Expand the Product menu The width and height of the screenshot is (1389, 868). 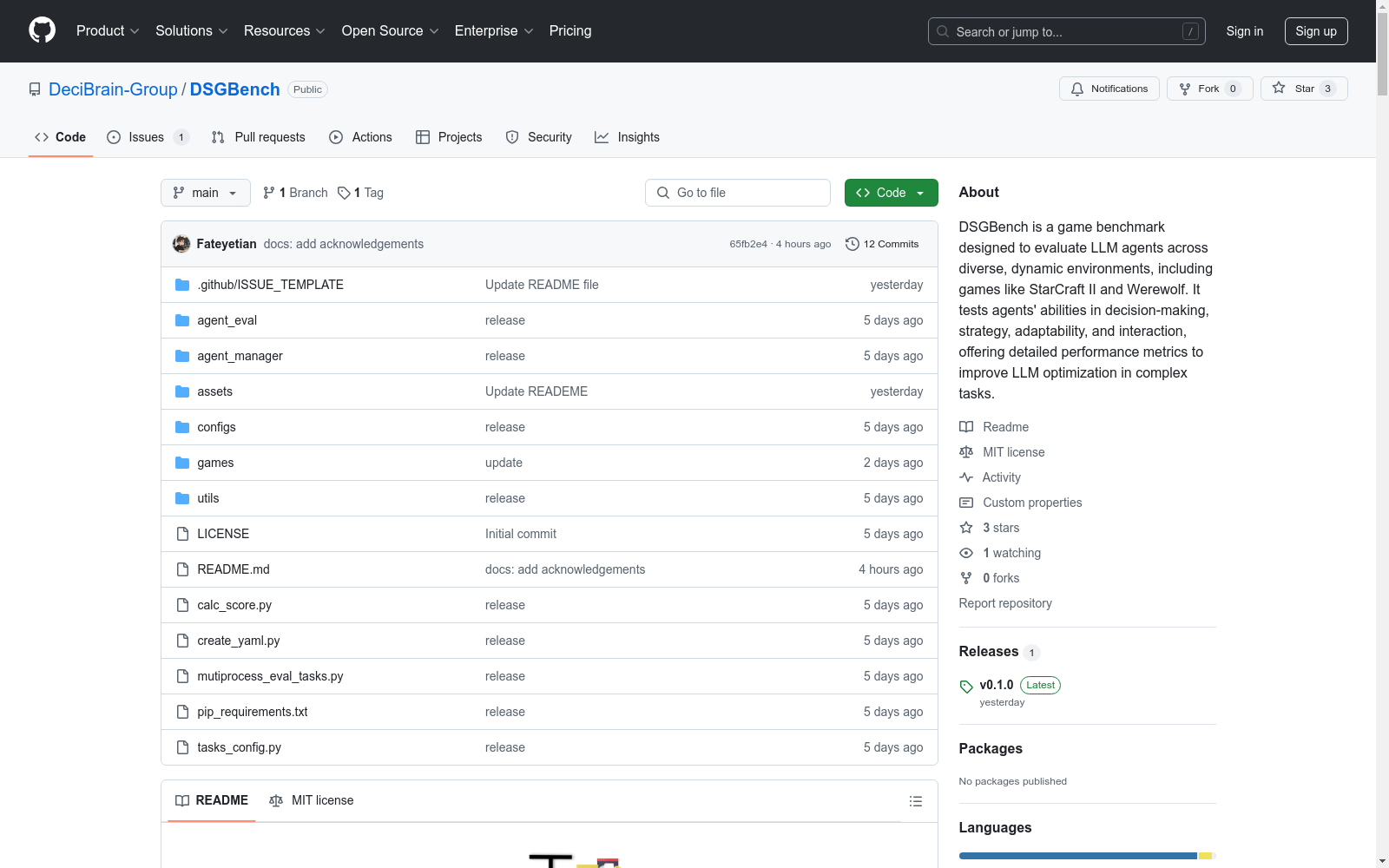coord(108,30)
